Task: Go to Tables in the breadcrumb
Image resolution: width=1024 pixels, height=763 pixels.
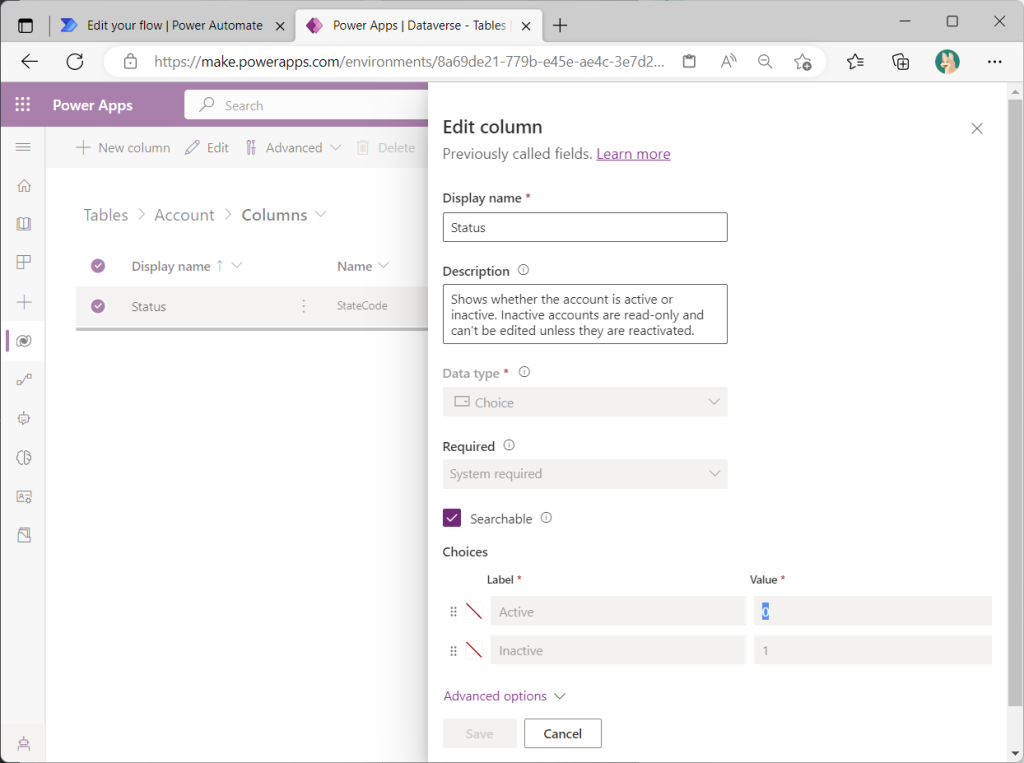Action: point(106,215)
